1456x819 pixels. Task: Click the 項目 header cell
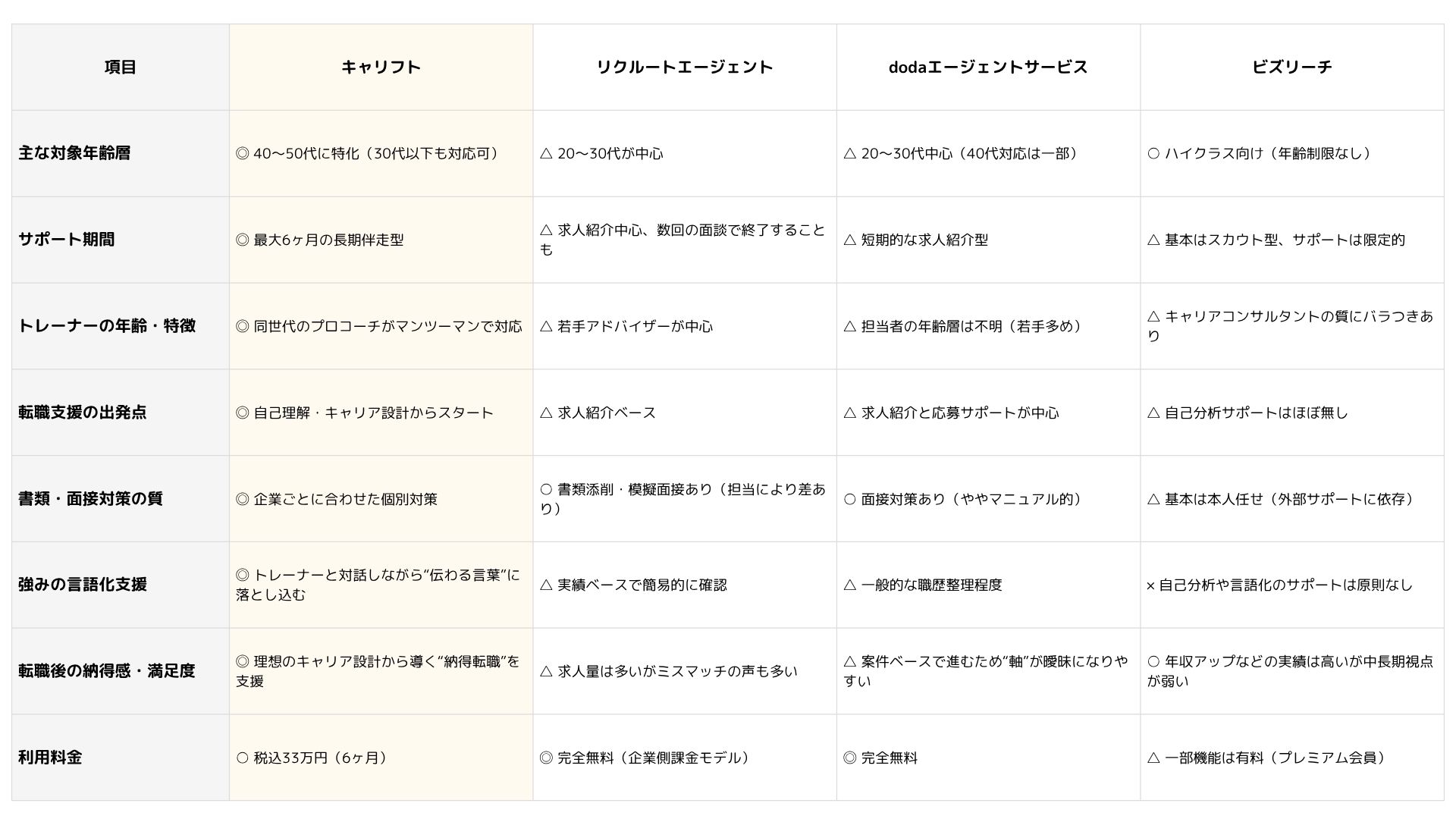pos(121,67)
